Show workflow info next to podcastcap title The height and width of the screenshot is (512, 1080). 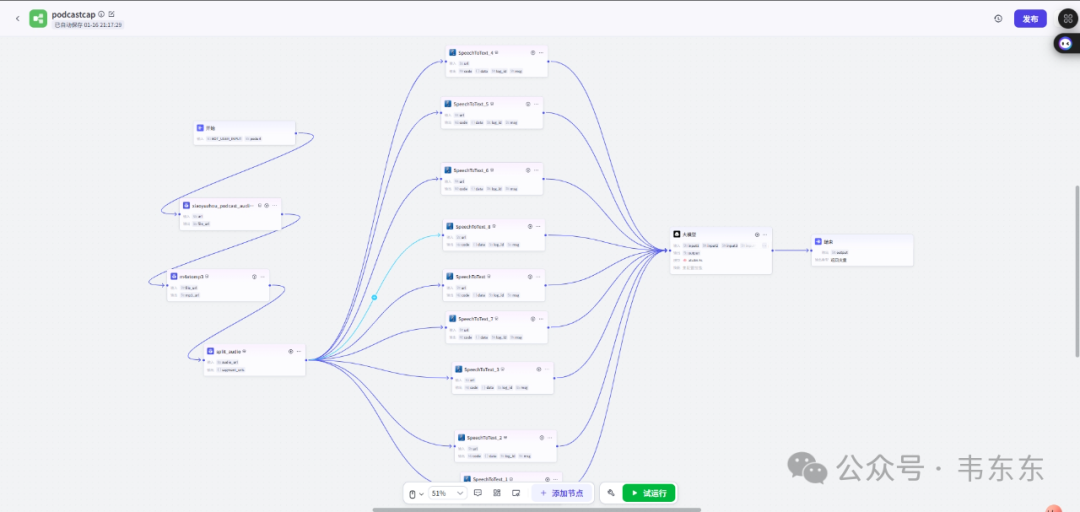101,14
